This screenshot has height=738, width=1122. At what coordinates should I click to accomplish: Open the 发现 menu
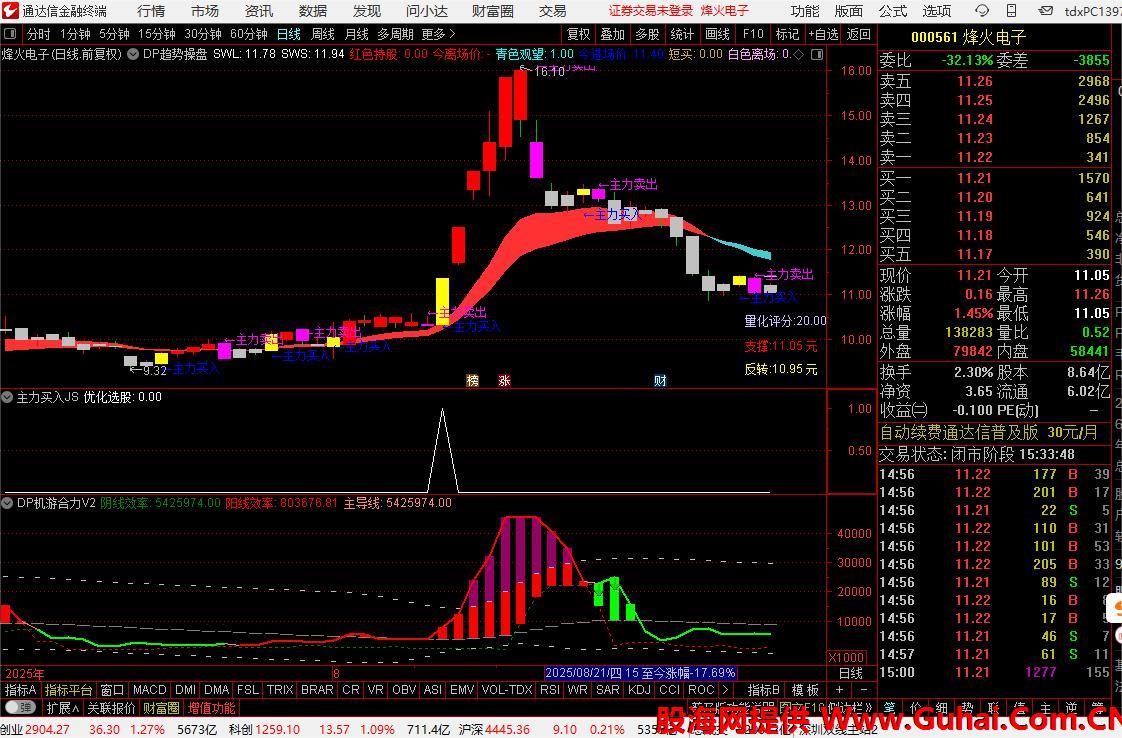[366, 11]
